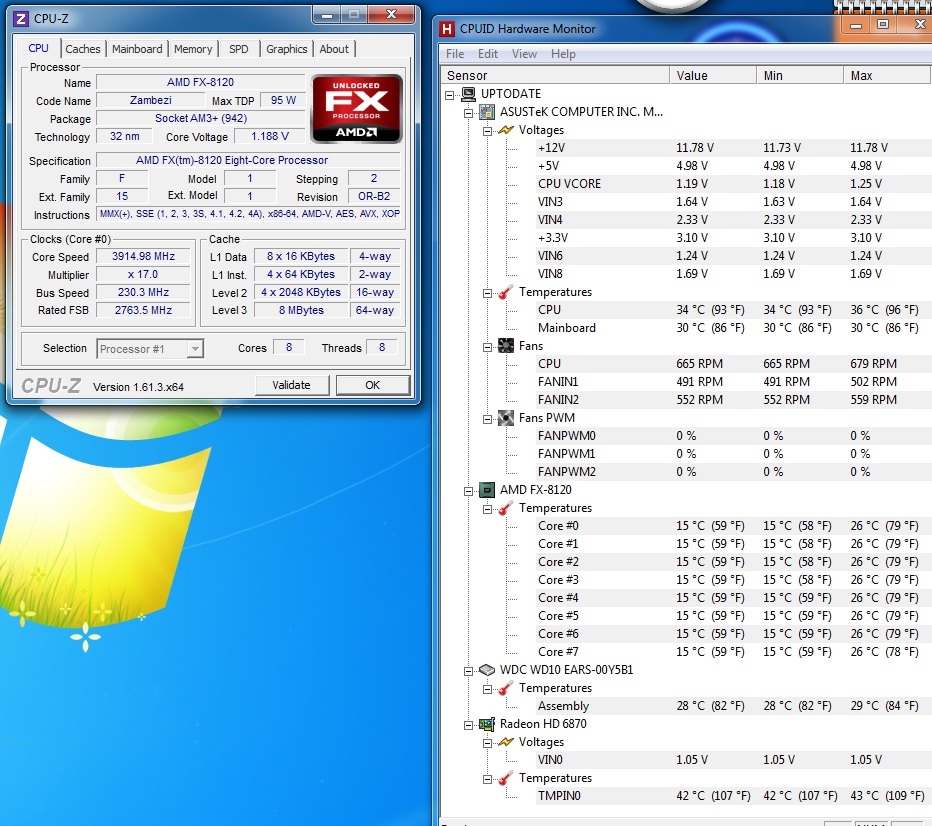Click the AMD FX-8120 chip icon

point(487,490)
